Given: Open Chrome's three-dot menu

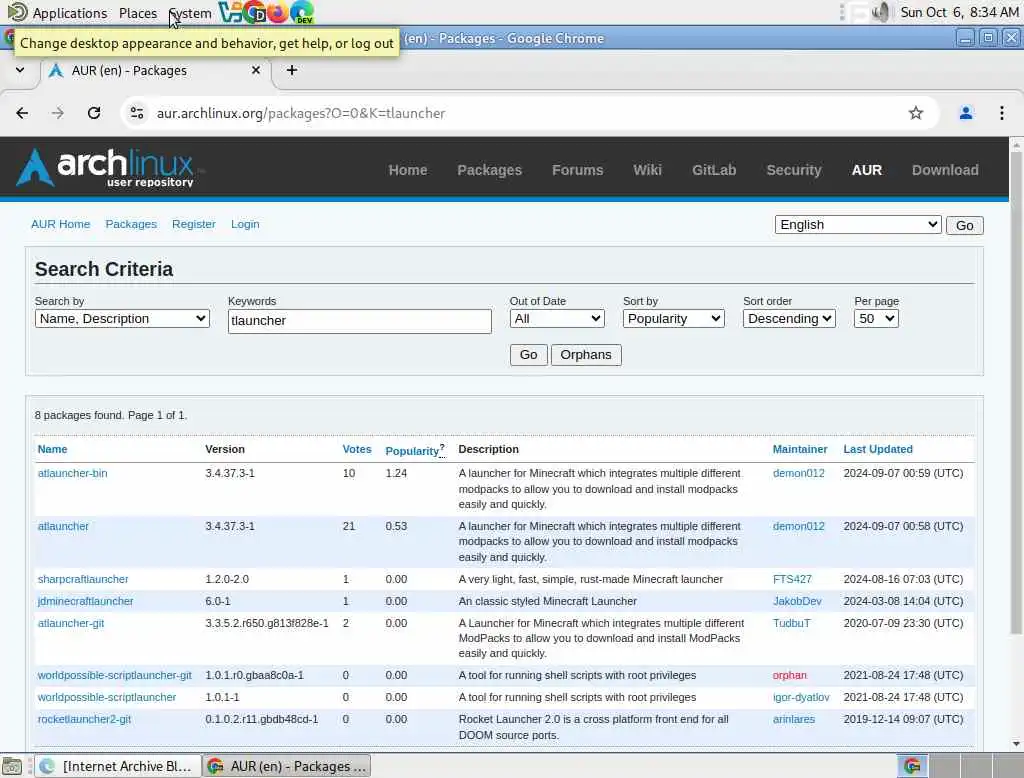Looking at the screenshot, I should (x=1001, y=113).
